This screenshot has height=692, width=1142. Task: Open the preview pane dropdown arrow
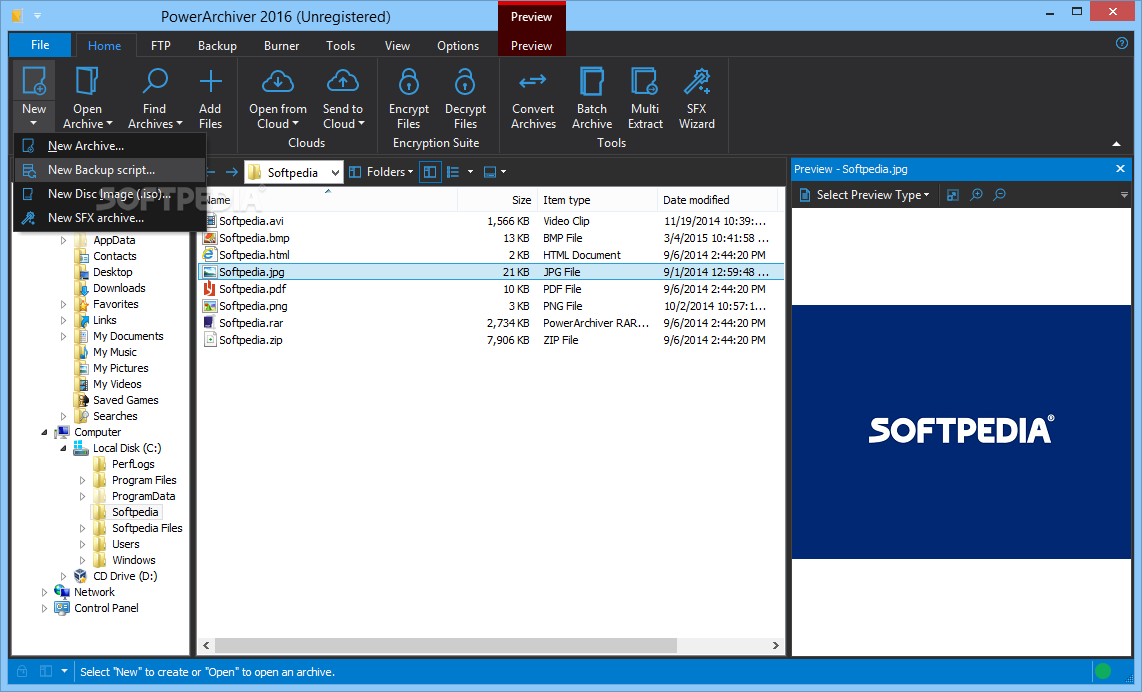tap(503, 172)
